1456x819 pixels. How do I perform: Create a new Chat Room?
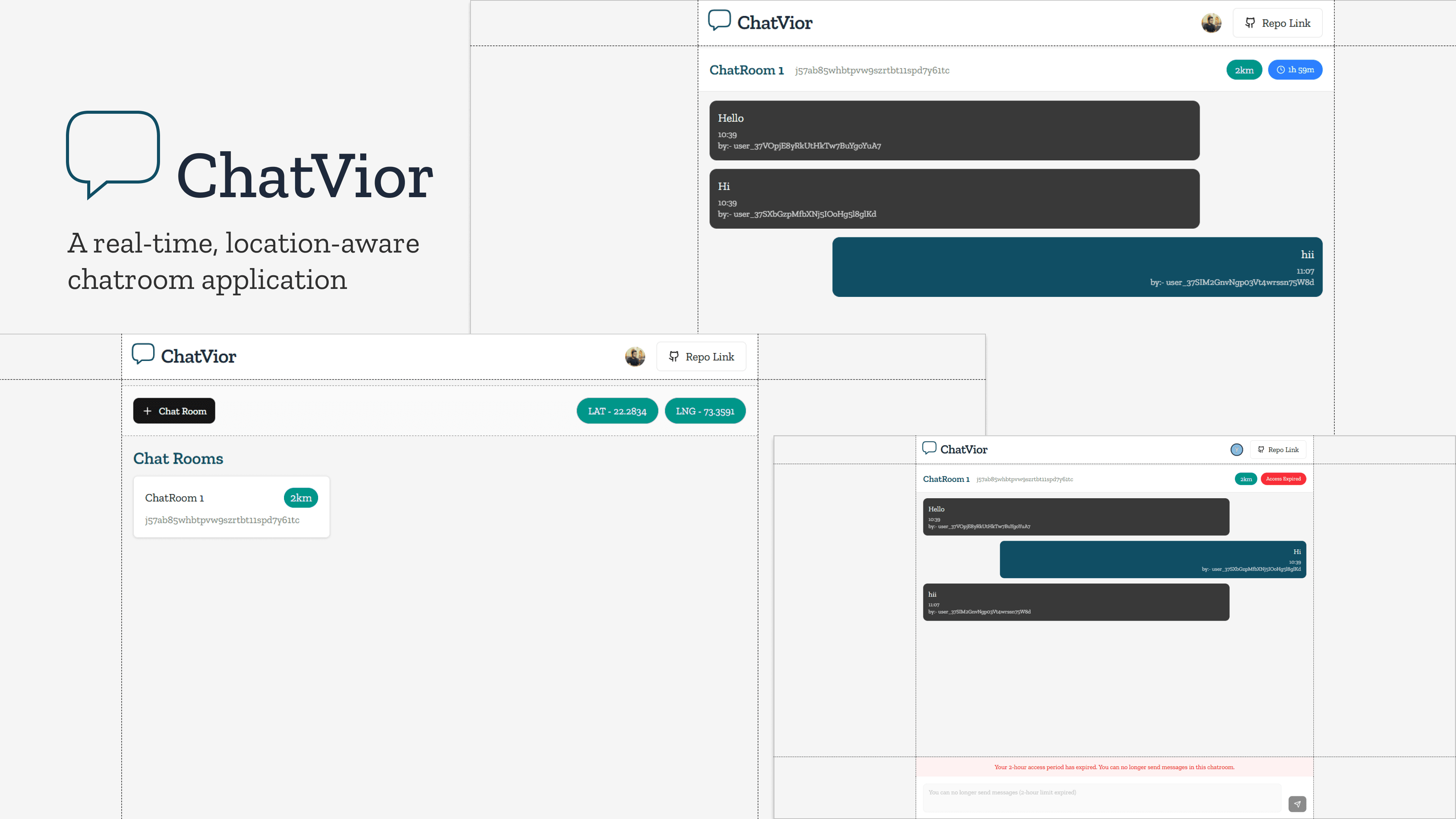(x=174, y=411)
